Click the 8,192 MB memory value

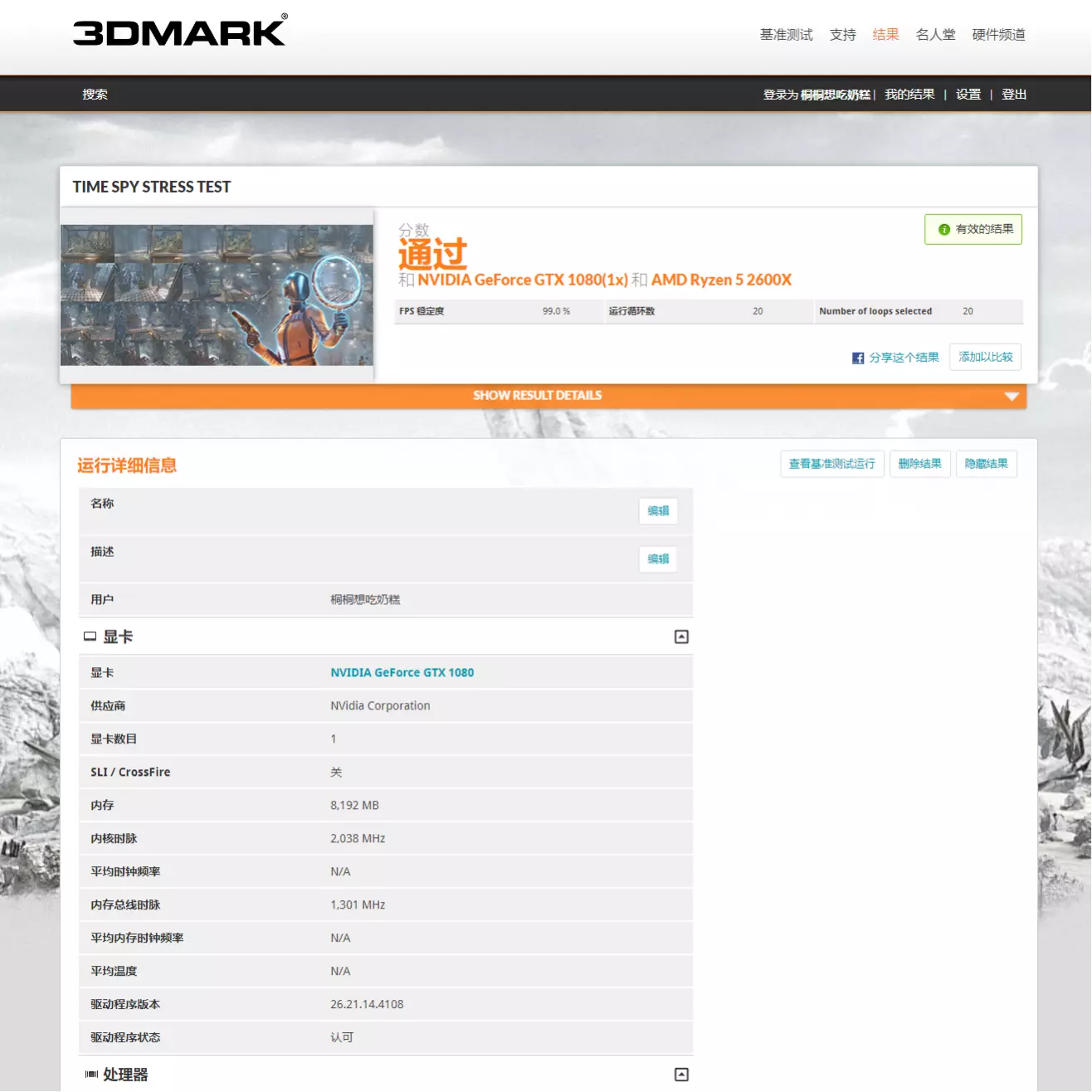click(354, 806)
